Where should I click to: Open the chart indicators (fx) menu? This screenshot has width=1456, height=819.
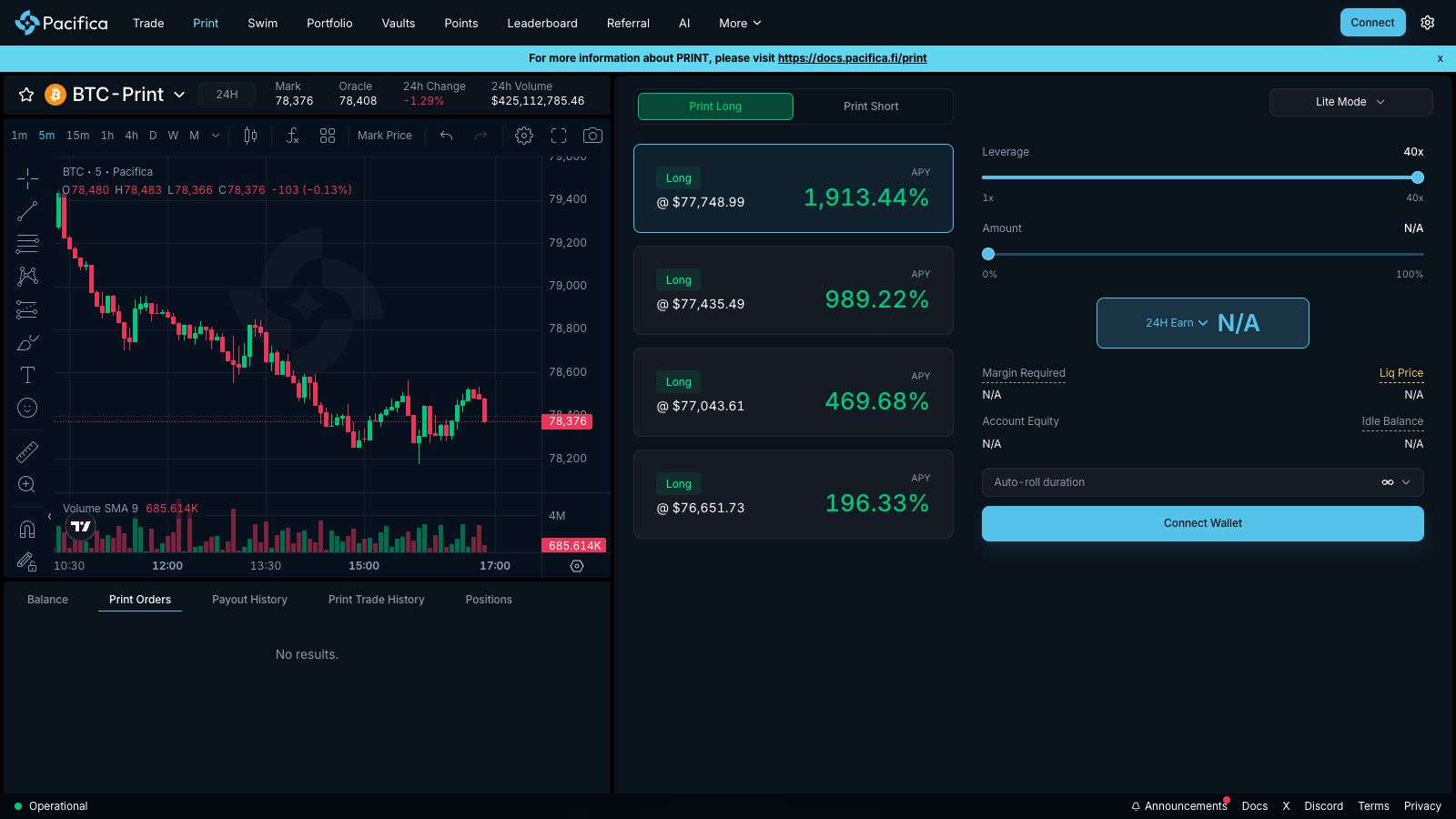coord(292,136)
